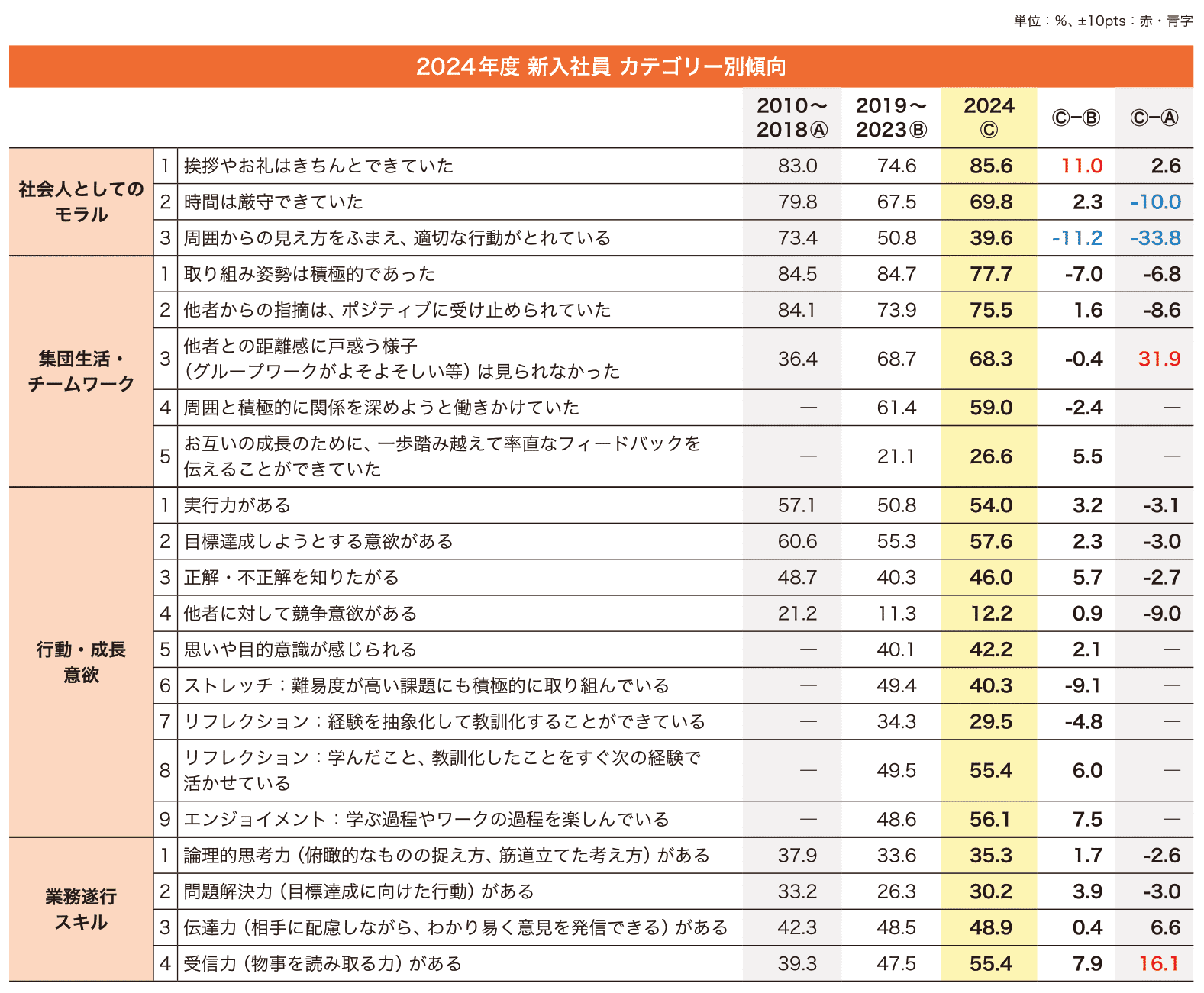Click value '36.4' in the 2010～2018 column
The width and height of the screenshot is (1204, 993).
click(798, 359)
